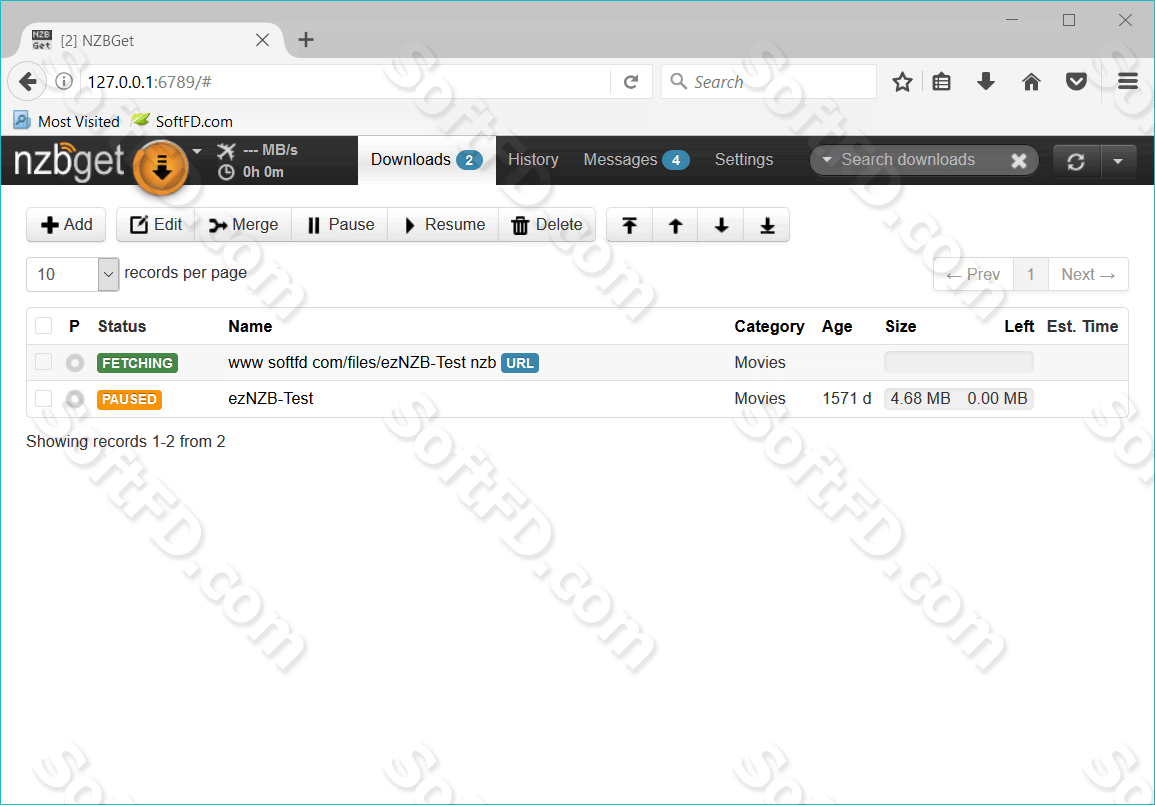Click the Movies category of the PAUSED row
1155x805 pixels.
pyautogui.click(x=760, y=398)
